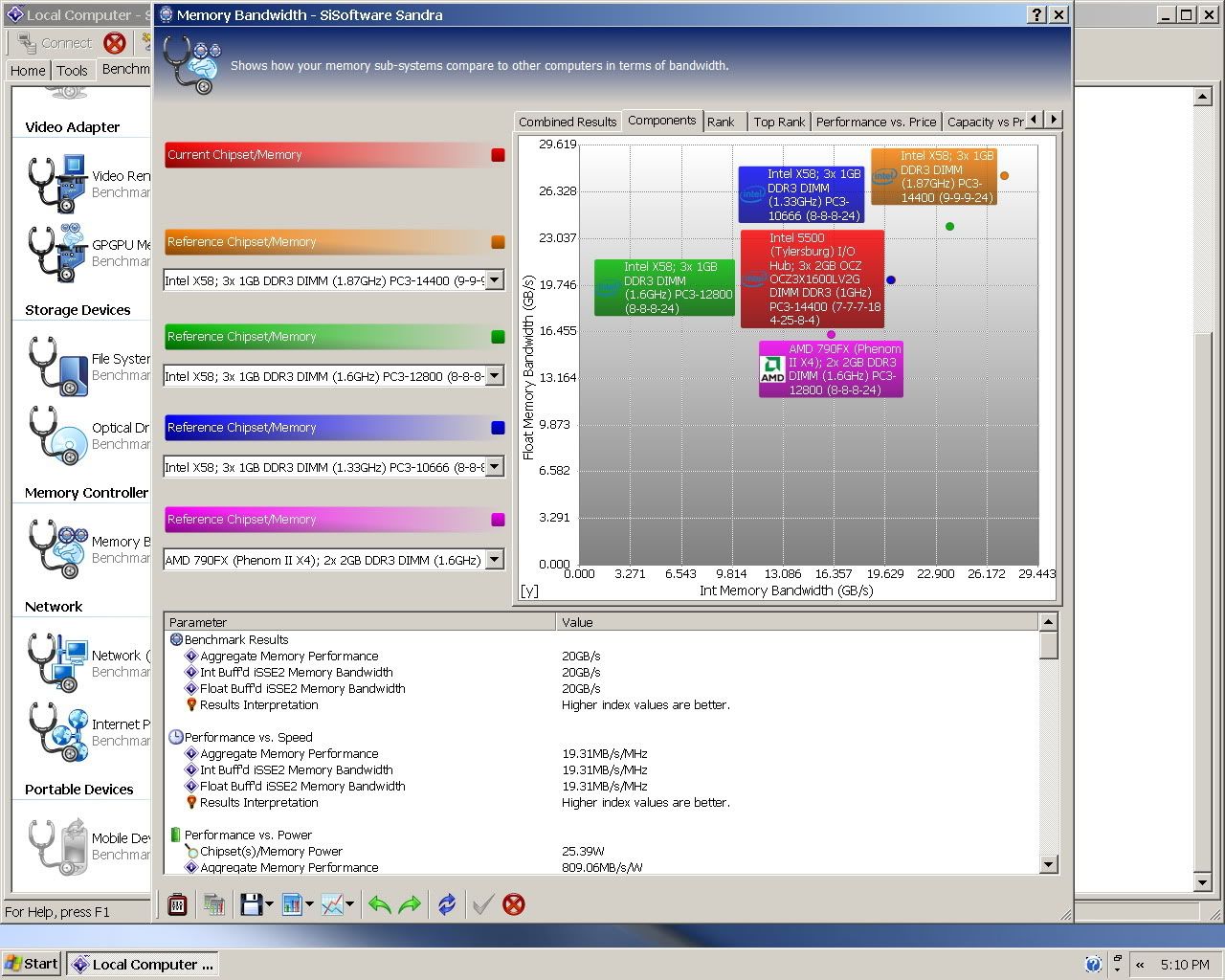Open the Top Rank tab
This screenshot has height=980, width=1225.
(x=779, y=122)
